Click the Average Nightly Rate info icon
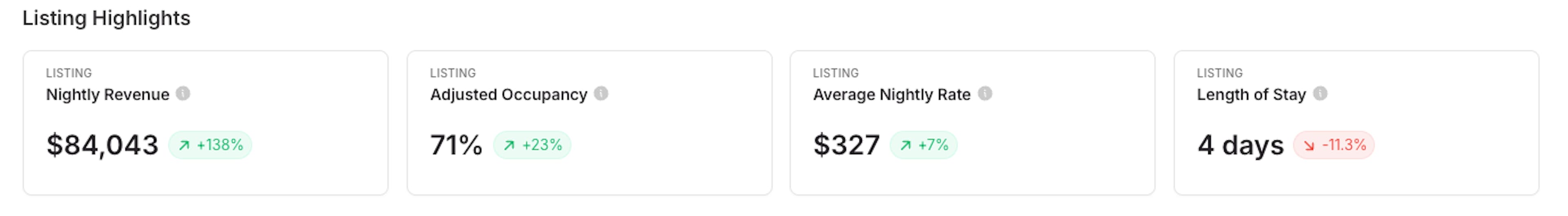Viewport: 1568px width, 216px height. [985, 94]
